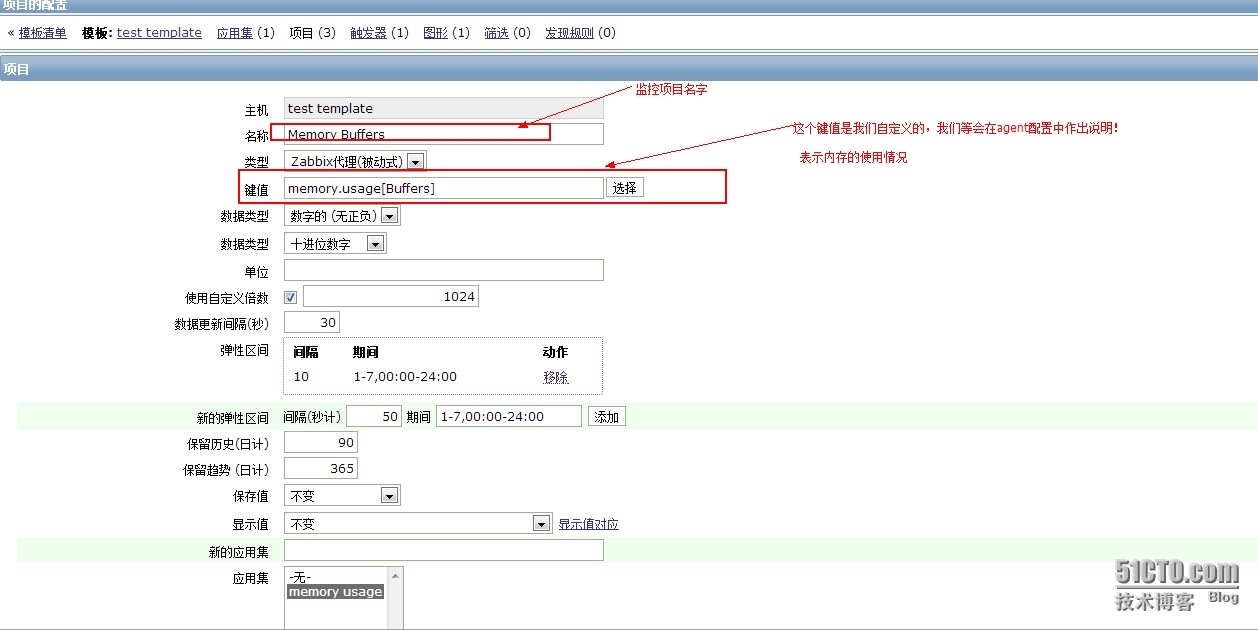Click the 间隔(秒计) field showing 50
The image size is (1258, 630).
click(x=374, y=417)
